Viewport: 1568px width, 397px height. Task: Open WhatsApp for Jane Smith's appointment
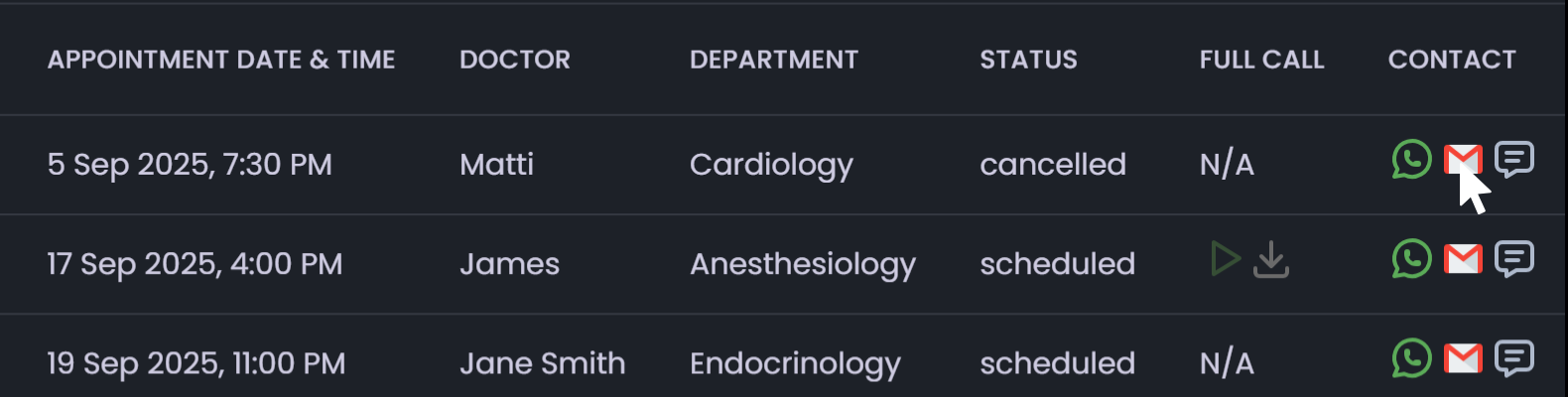pyautogui.click(x=1411, y=358)
